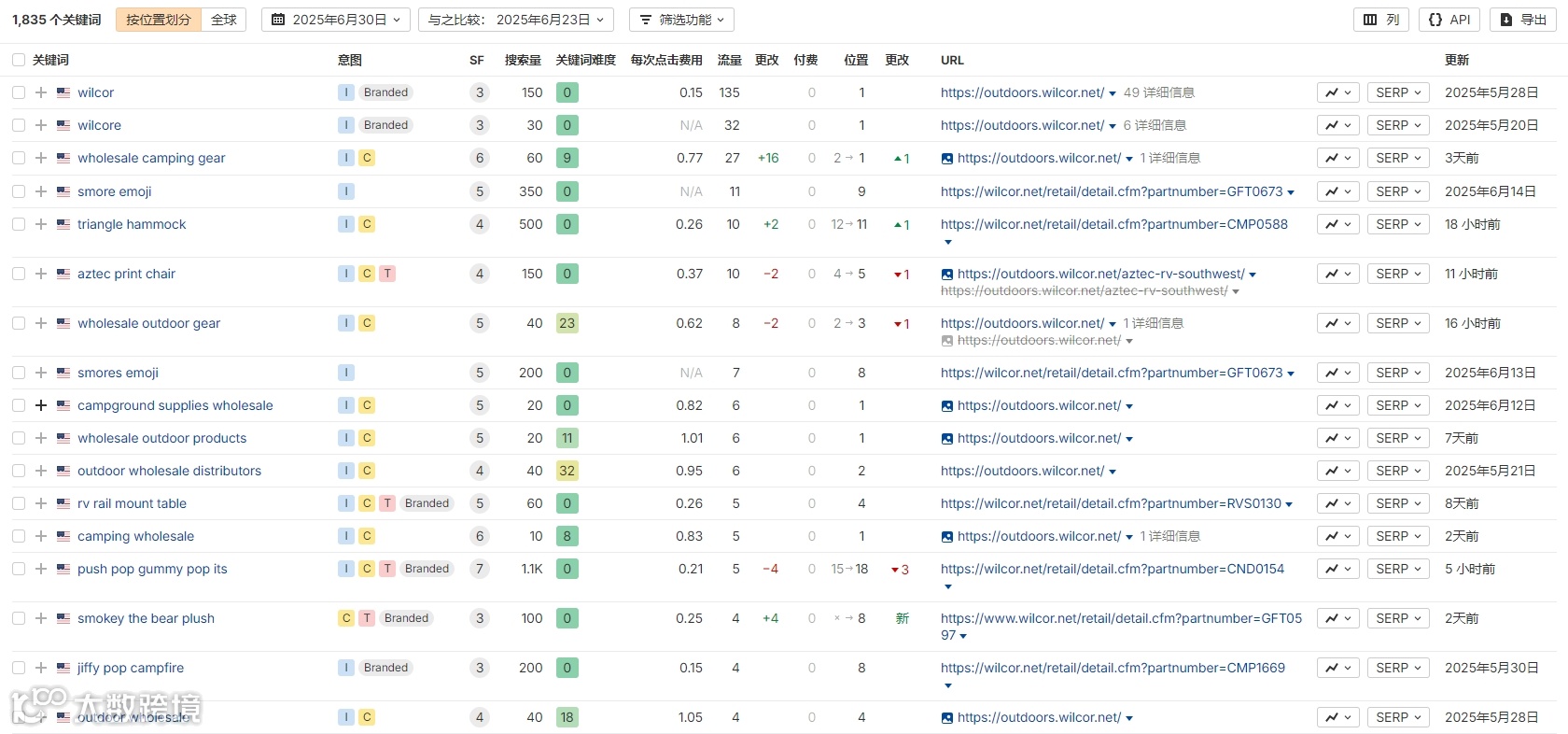
Task: Tick the aztec print chair checkbox
Action: (x=19, y=274)
